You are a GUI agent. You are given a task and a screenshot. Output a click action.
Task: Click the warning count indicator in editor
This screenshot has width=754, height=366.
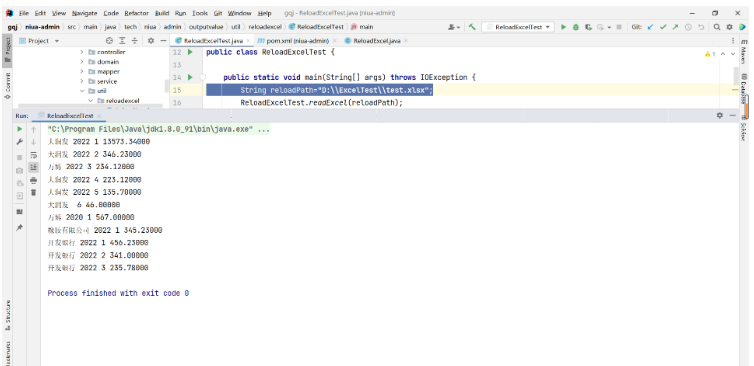pos(711,54)
